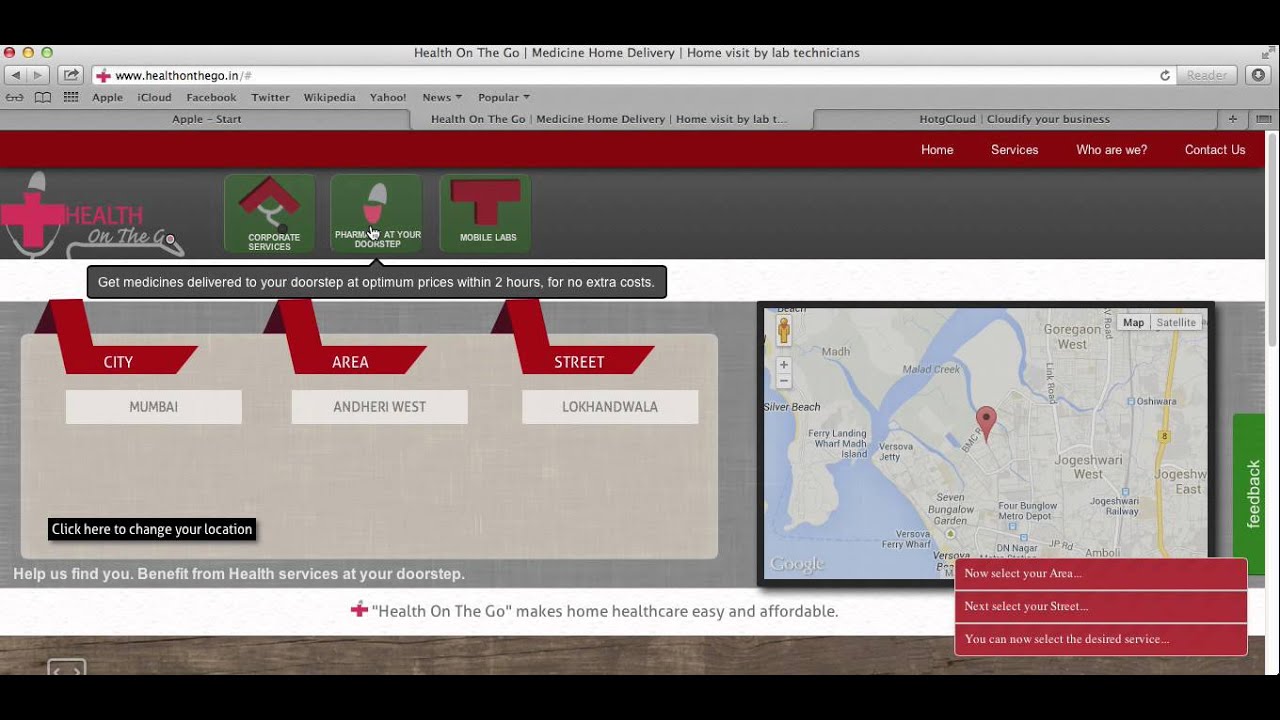Open the Twitter bookmark link
The image size is (1280, 720).
[x=270, y=97]
